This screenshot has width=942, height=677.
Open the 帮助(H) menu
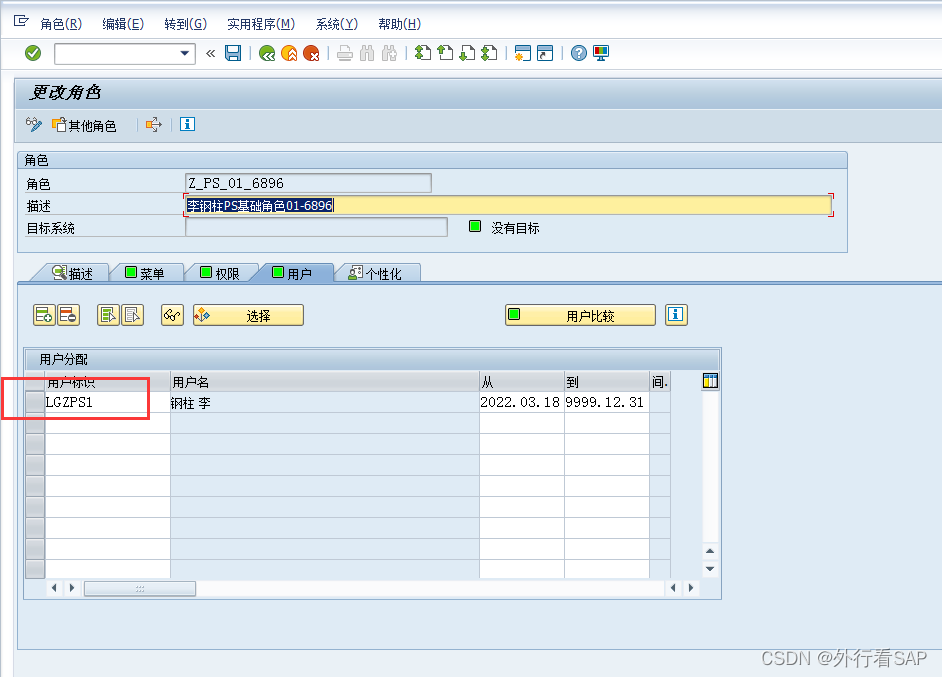[x=400, y=24]
